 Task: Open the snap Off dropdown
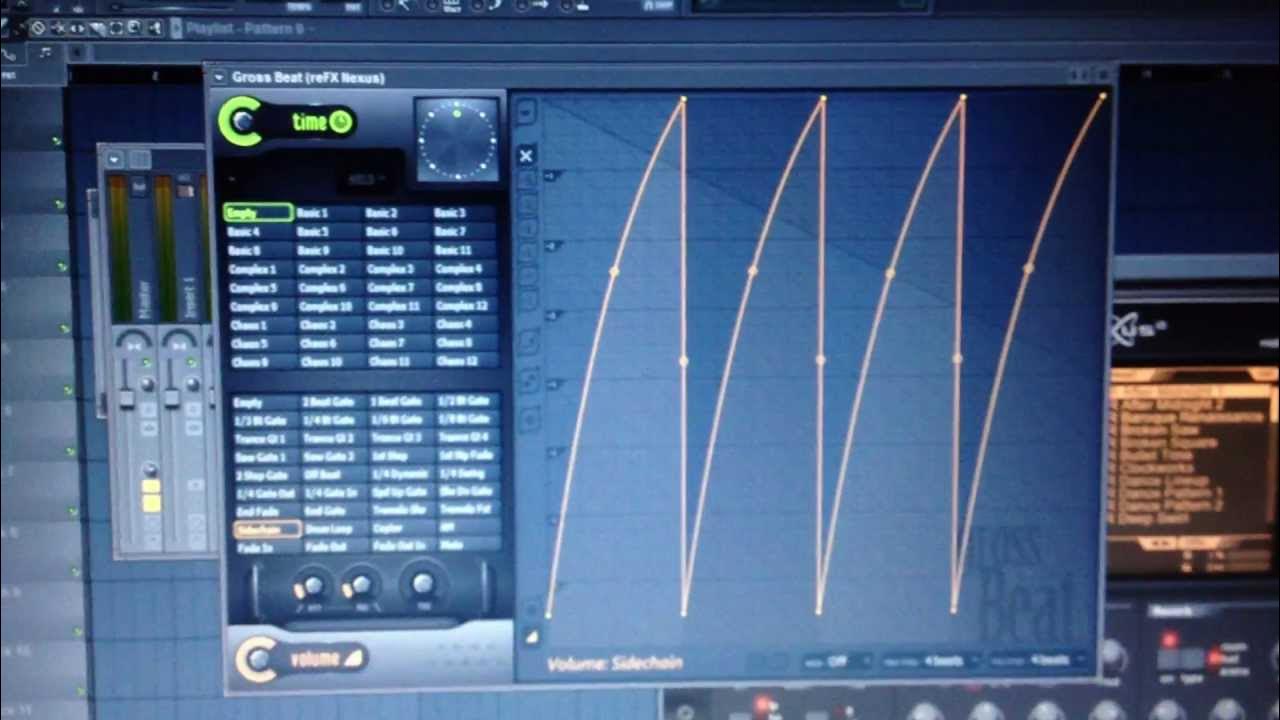pyautogui.click(x=838, y=661)
